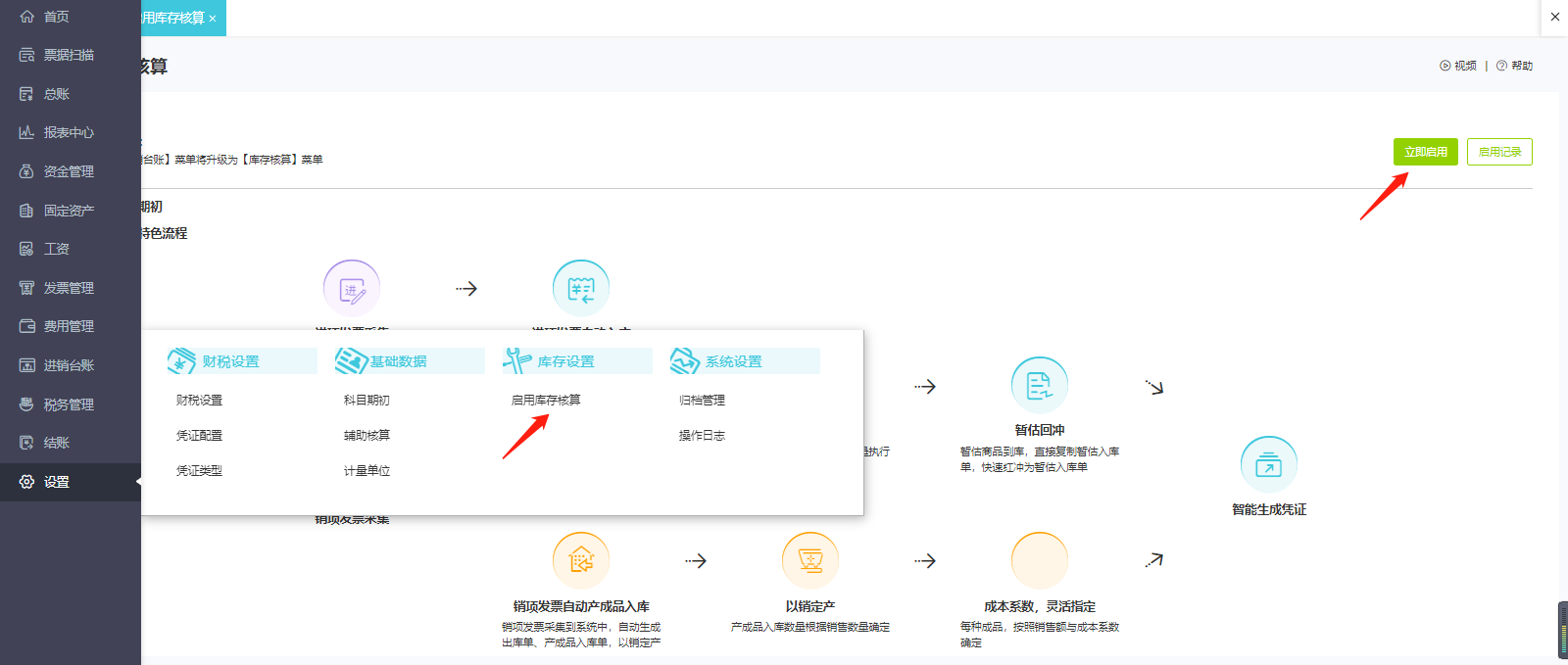Click the 费用管理 wallet icon

coord(26,326)
